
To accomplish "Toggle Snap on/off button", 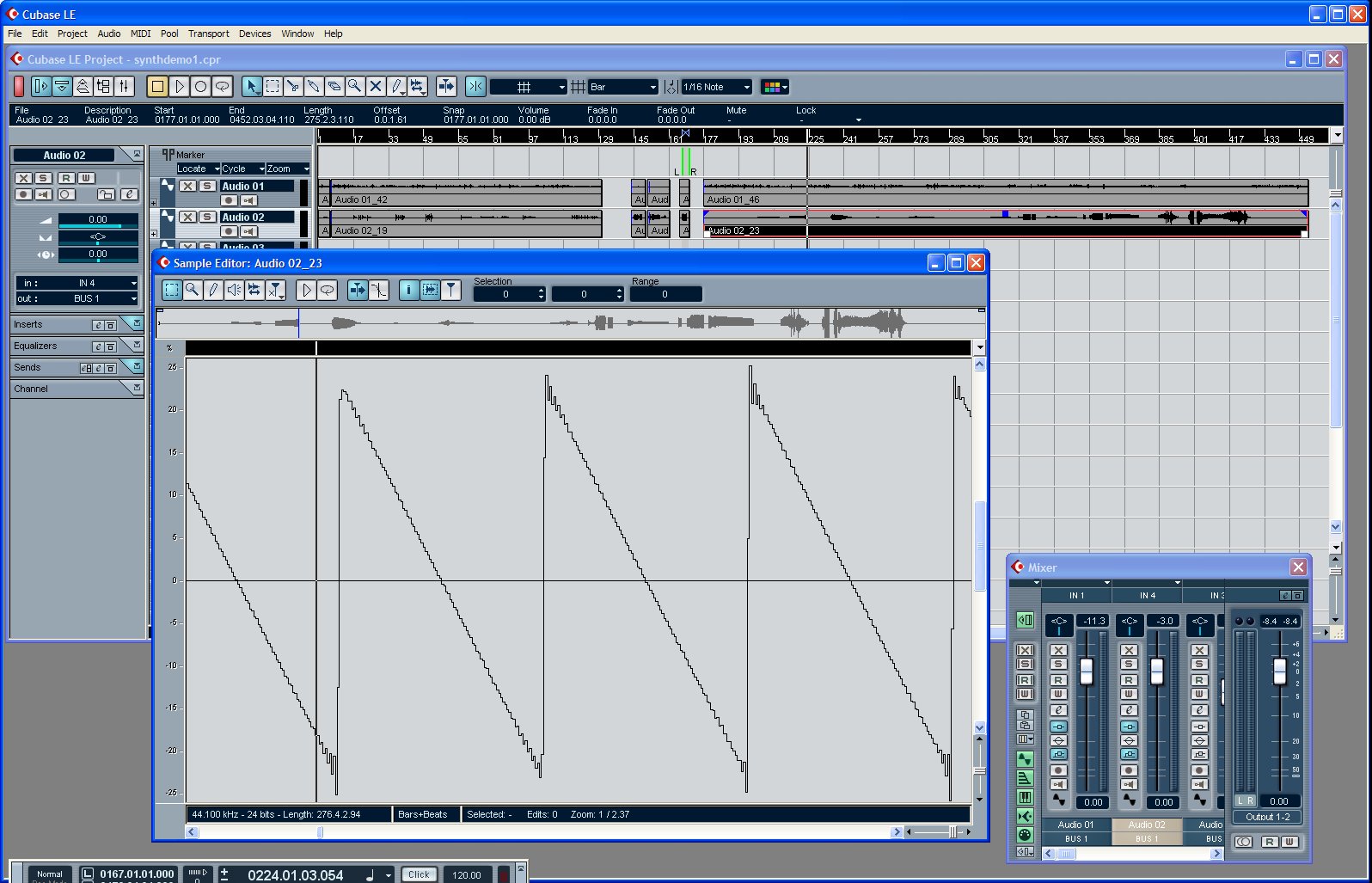I will click(x=475, y=87).
